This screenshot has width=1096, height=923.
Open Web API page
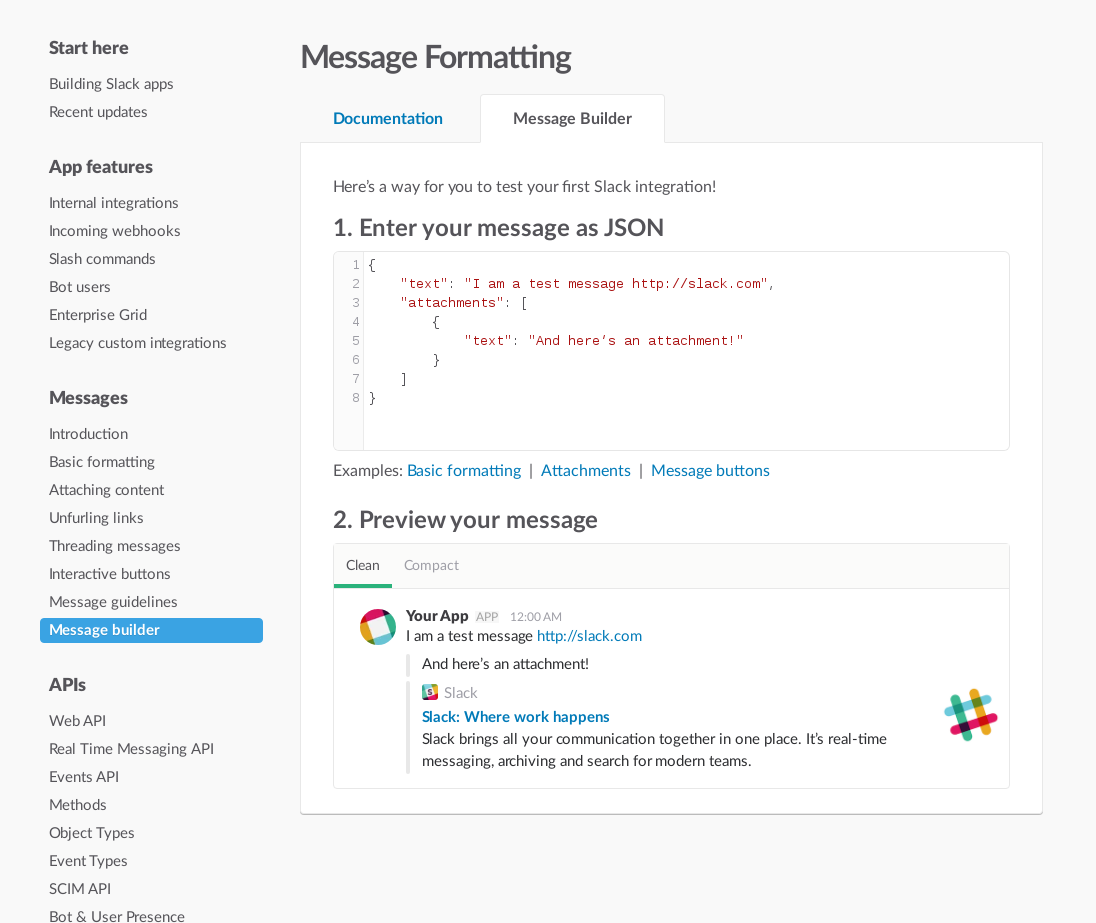coord(78,720)
